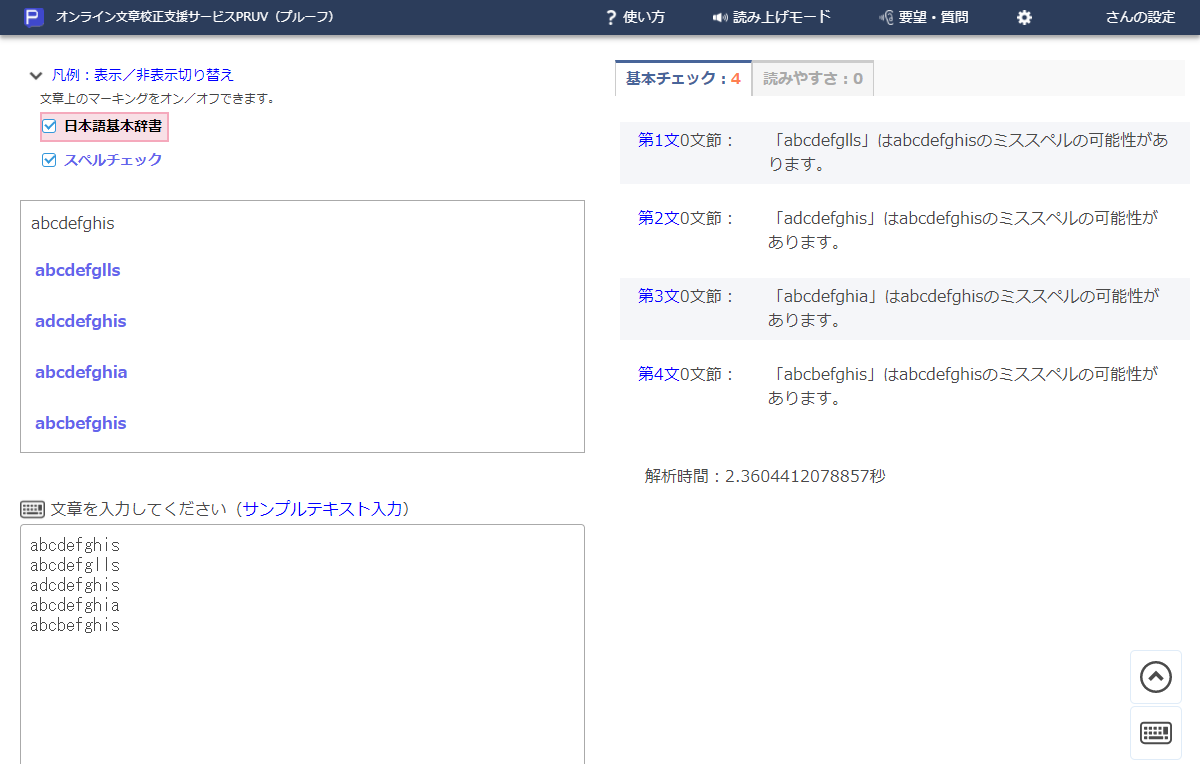Viewport: 1200px width, 764px height.
Task: Select the abcdefglls suggestion link
Action: click(x=77, y=270)
